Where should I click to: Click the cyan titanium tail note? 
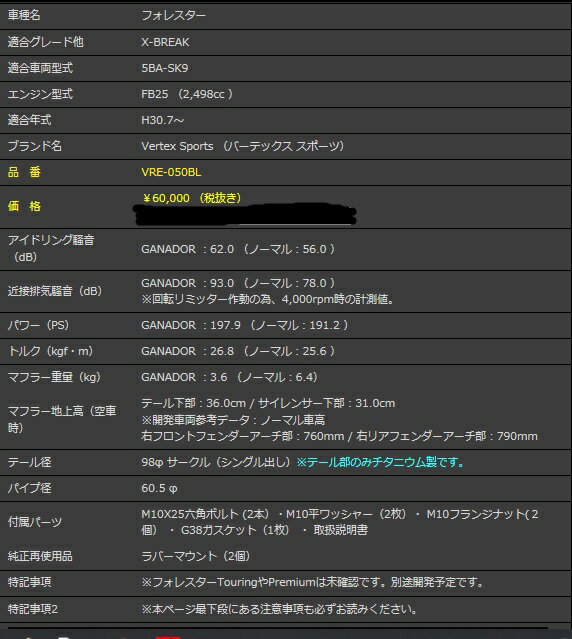coord(381,462)
